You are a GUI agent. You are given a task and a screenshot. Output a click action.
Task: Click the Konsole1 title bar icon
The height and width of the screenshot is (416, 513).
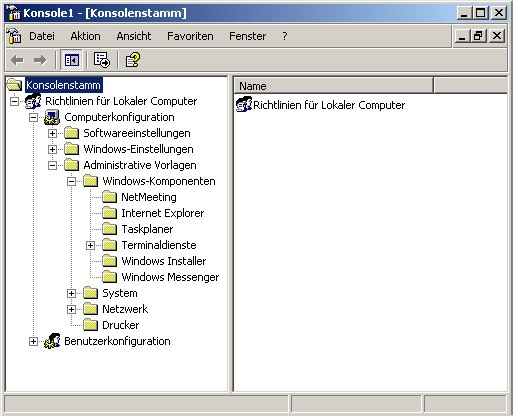coord(14,13)
